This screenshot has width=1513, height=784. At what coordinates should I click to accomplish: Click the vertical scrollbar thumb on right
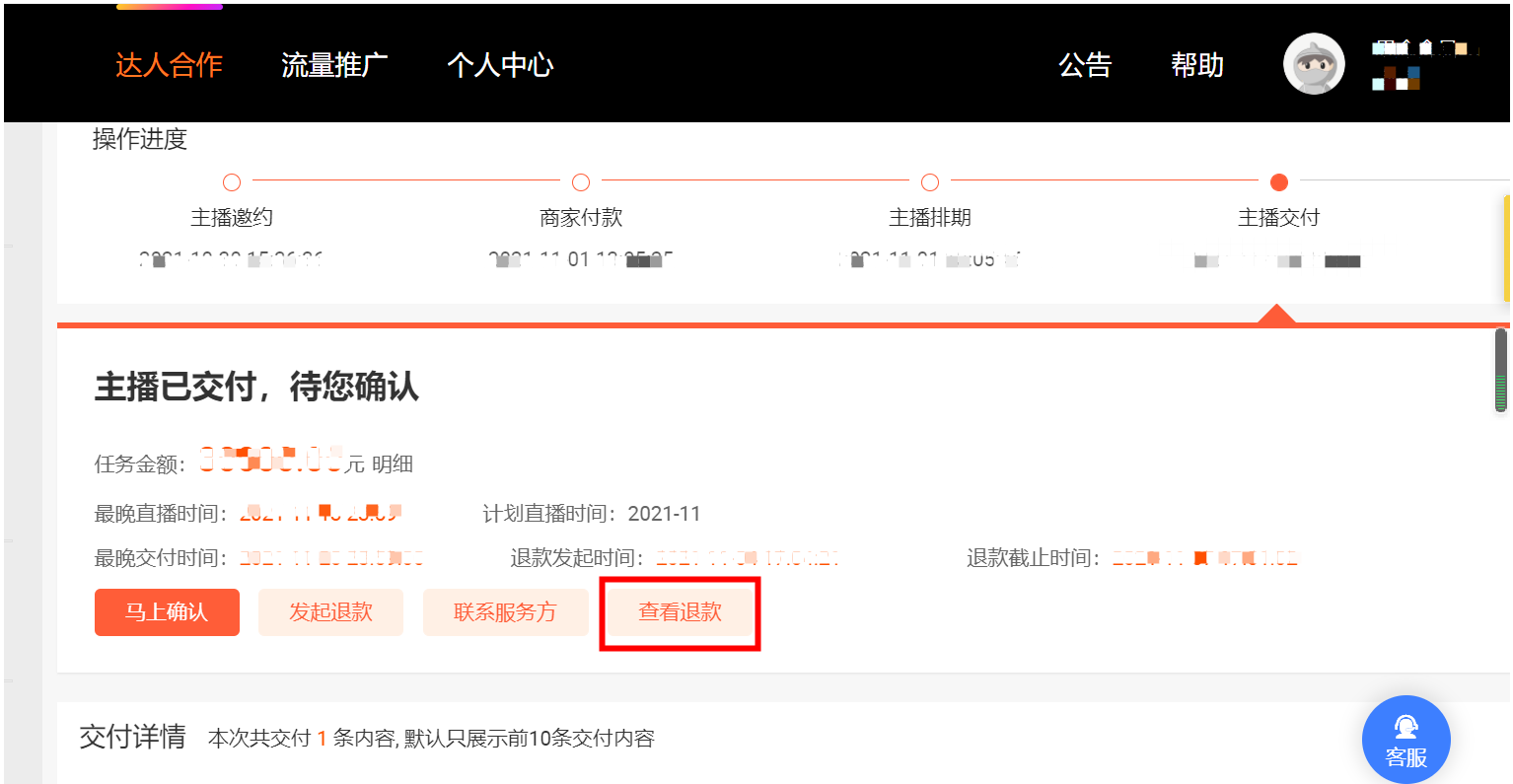tap(1501, 371)
